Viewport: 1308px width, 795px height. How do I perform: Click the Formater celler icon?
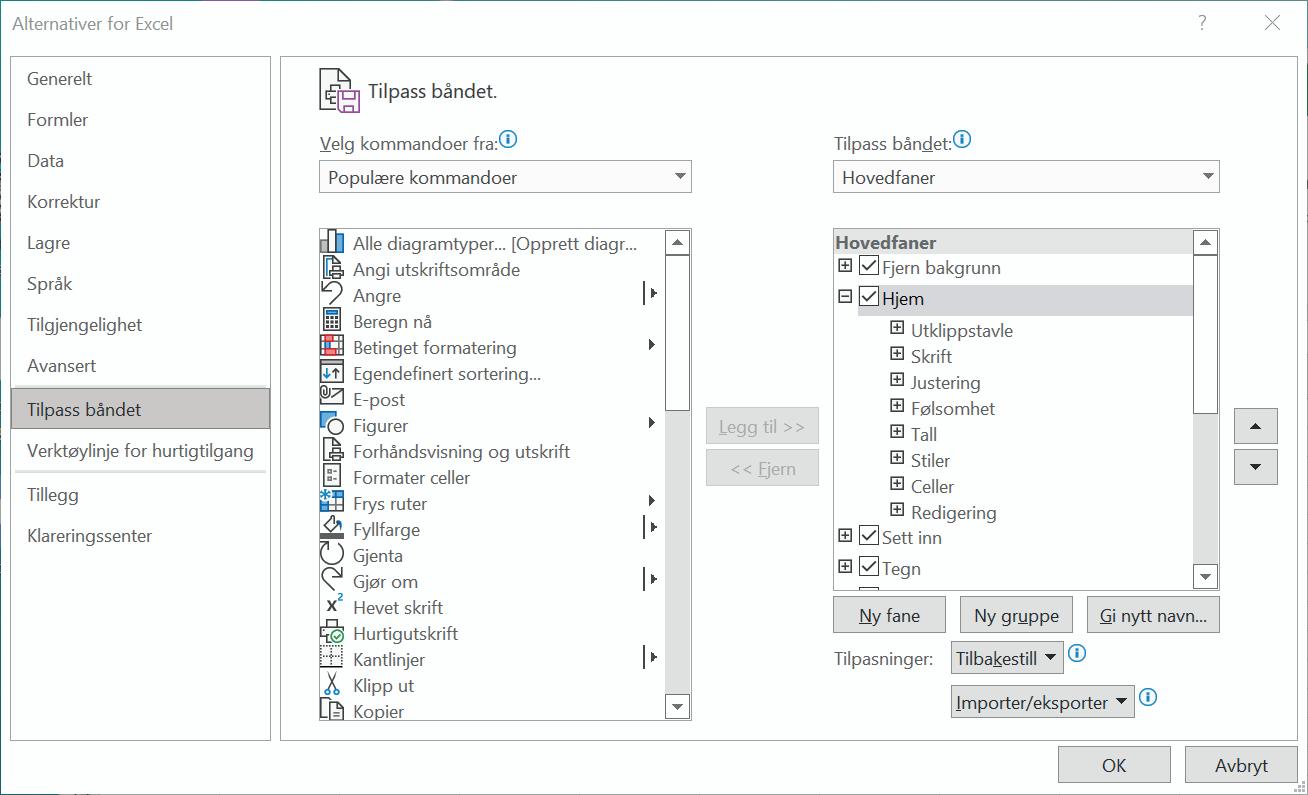(x=332, y=477)
